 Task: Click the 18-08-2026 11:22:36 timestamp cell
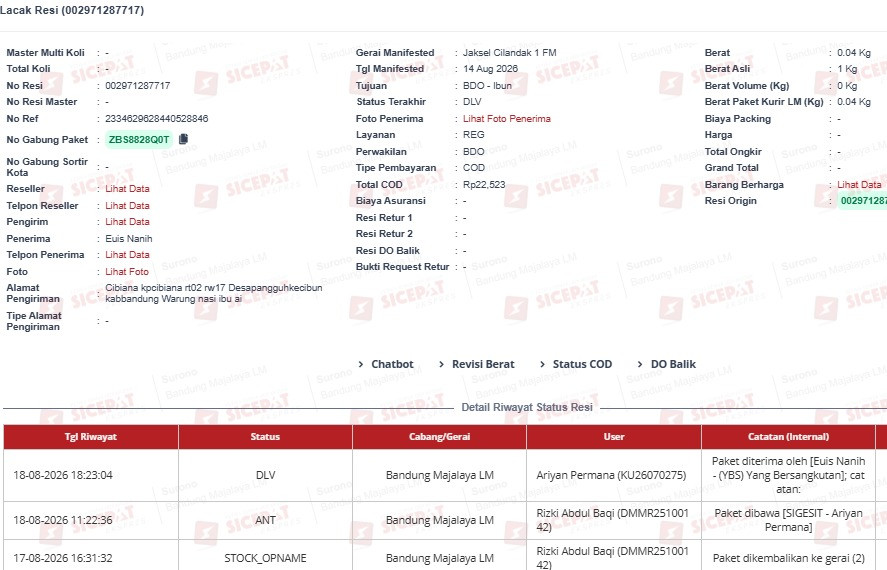91,520
